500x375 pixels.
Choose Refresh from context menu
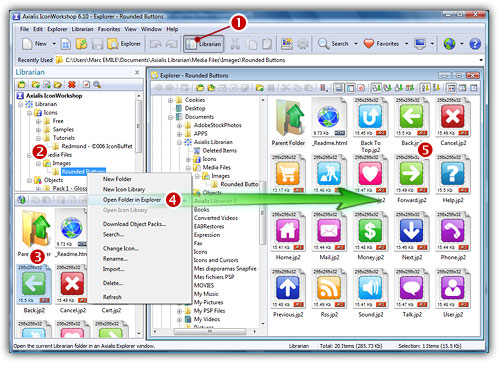[x=112, y=297]
